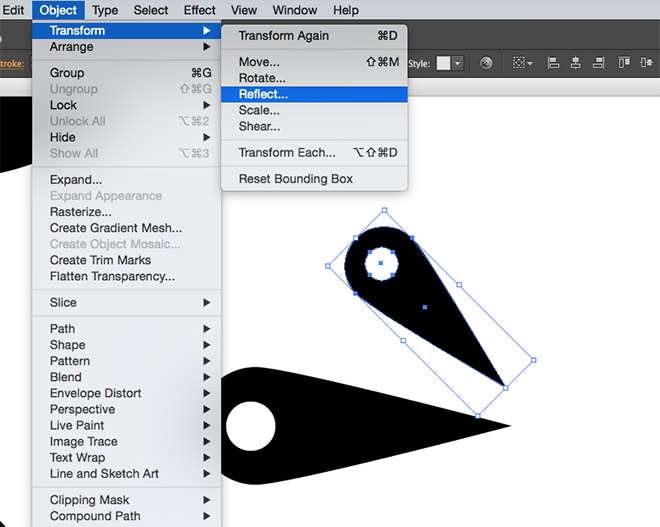Choose Expand... in Object menu
The height and width of the screenshot is (527, 660).
[x=127, y=180]
